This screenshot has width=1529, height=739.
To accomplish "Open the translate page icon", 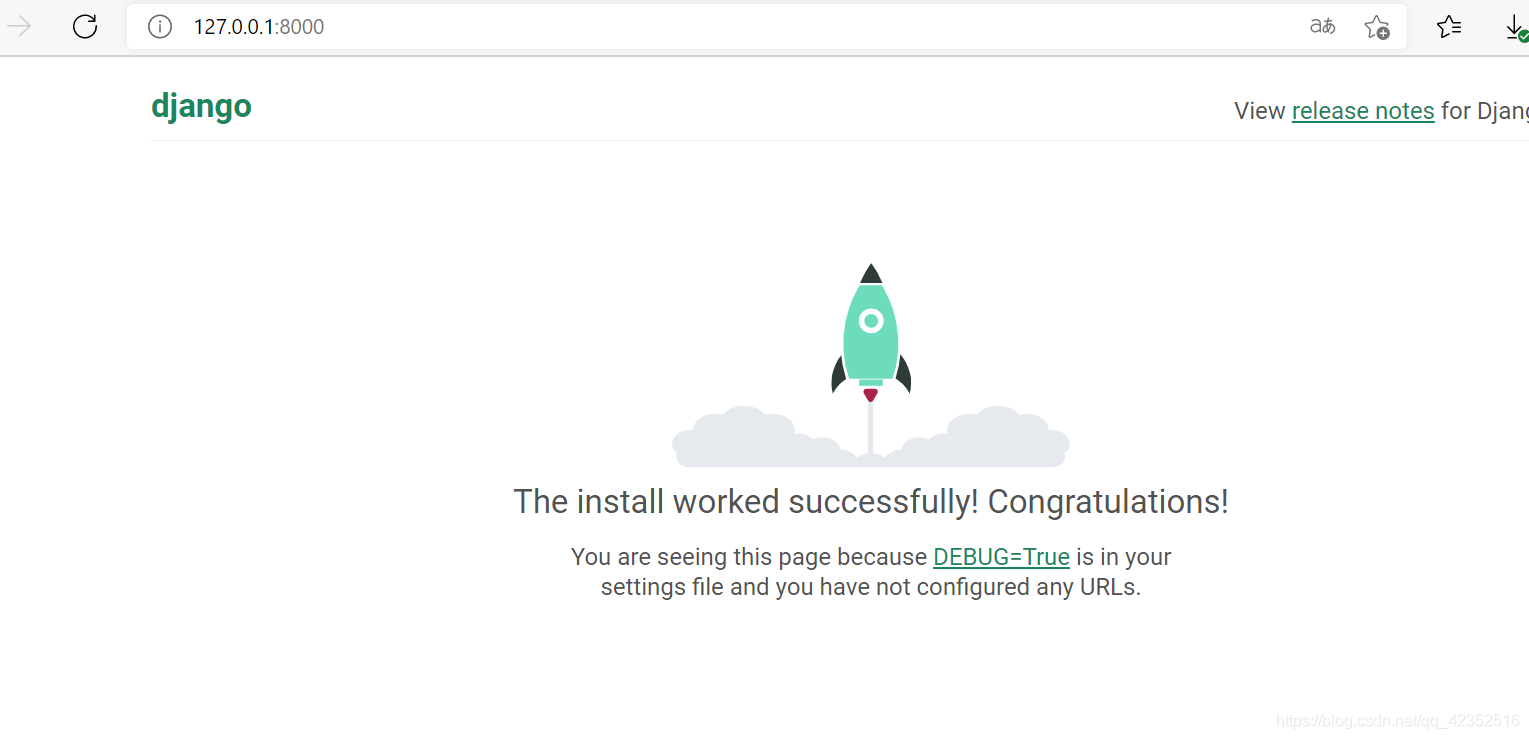I will [1323, 27].
